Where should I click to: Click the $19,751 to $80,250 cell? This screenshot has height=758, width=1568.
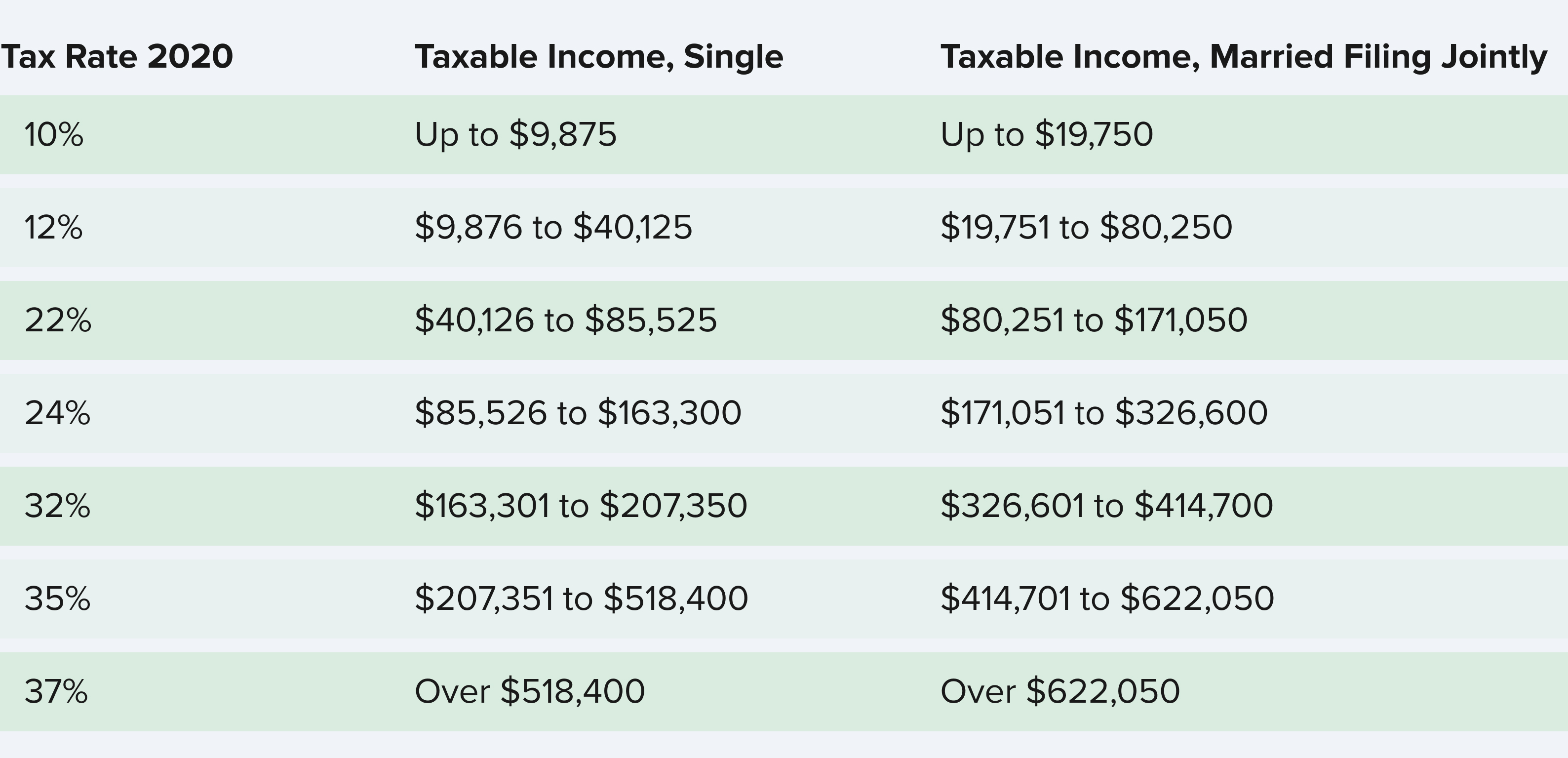click(x=1086, y=228)
